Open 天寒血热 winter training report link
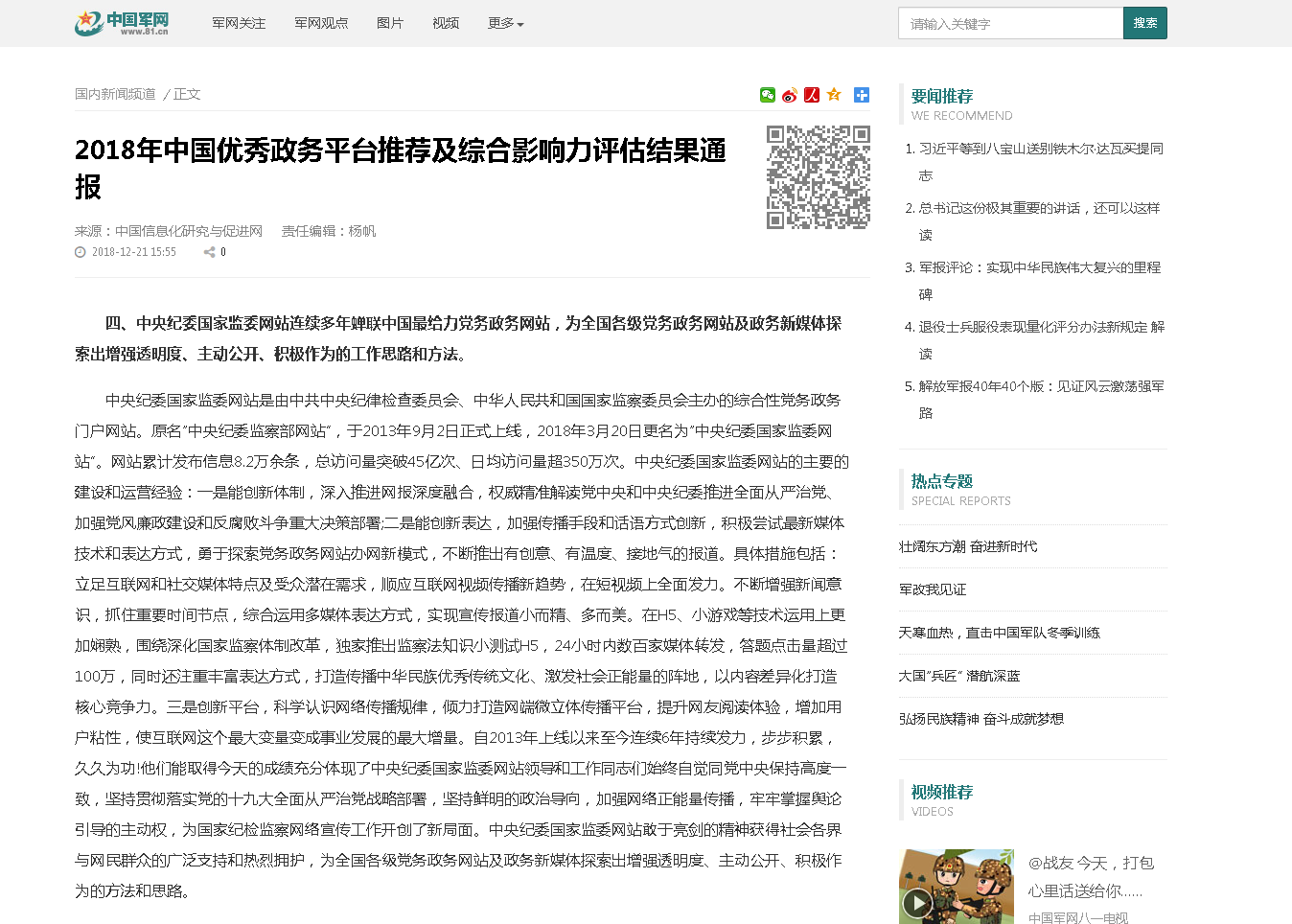 tap(999, 633)
